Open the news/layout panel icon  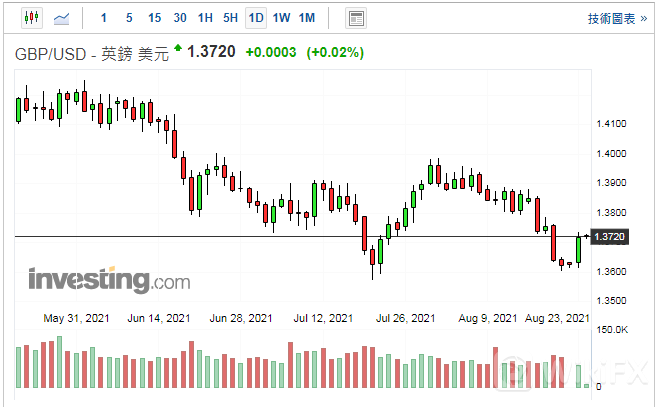tap(355, 18)
